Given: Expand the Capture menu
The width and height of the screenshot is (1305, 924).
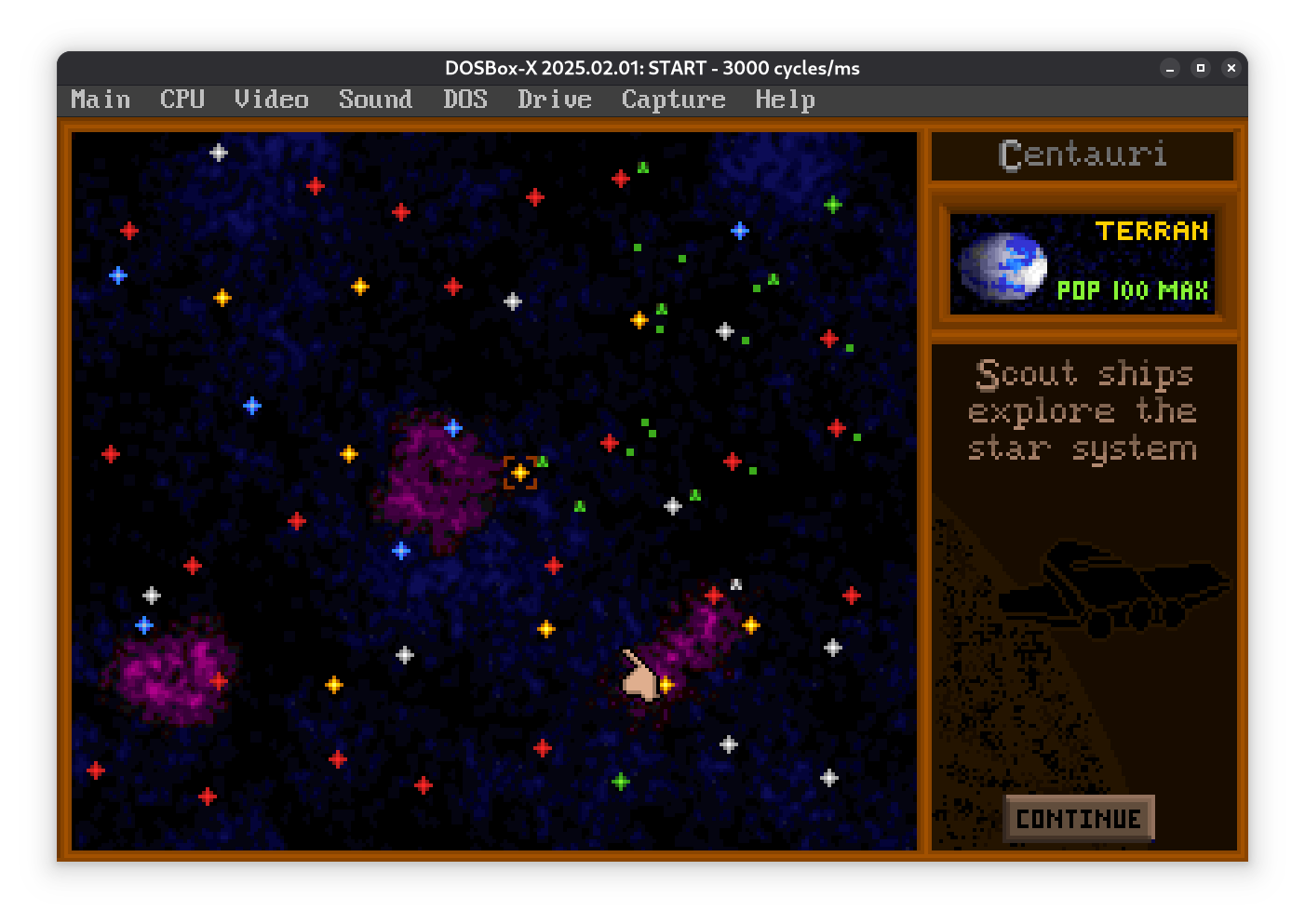Looking at the screenshot, I should click(673, 100).
